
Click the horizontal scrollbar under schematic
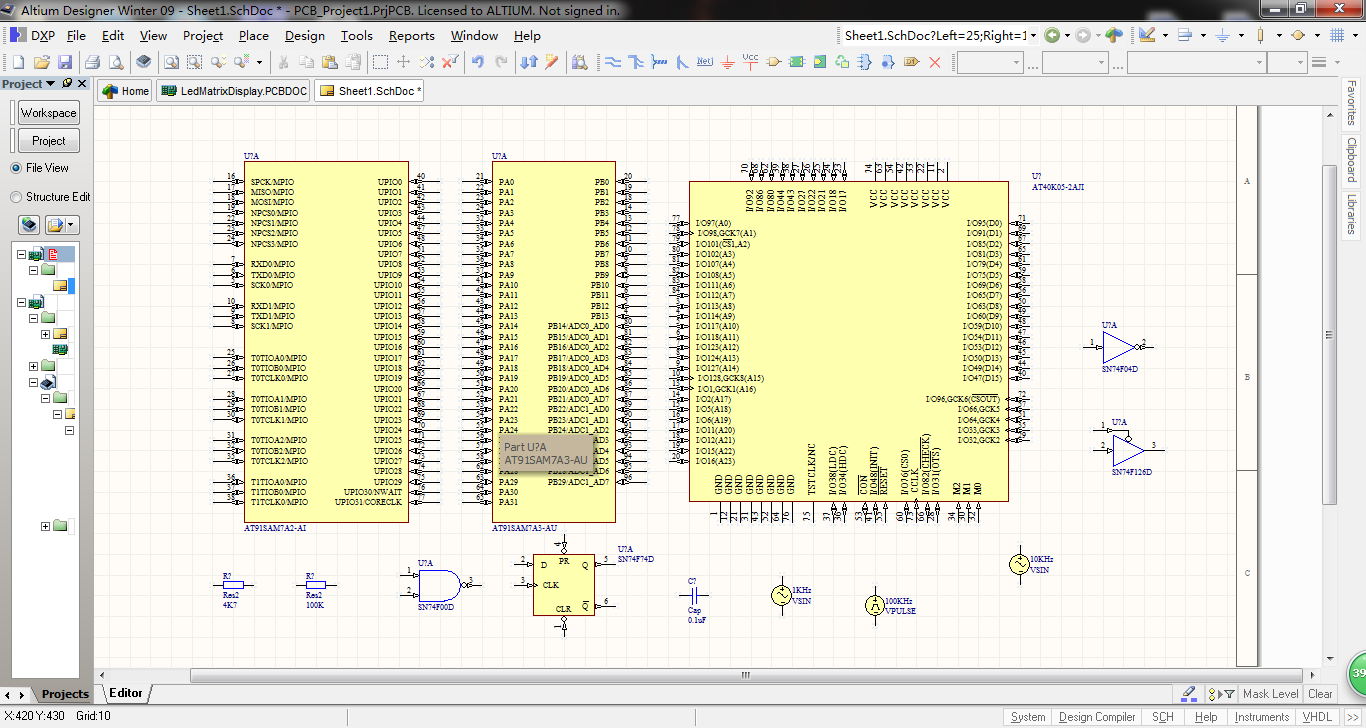745,676
